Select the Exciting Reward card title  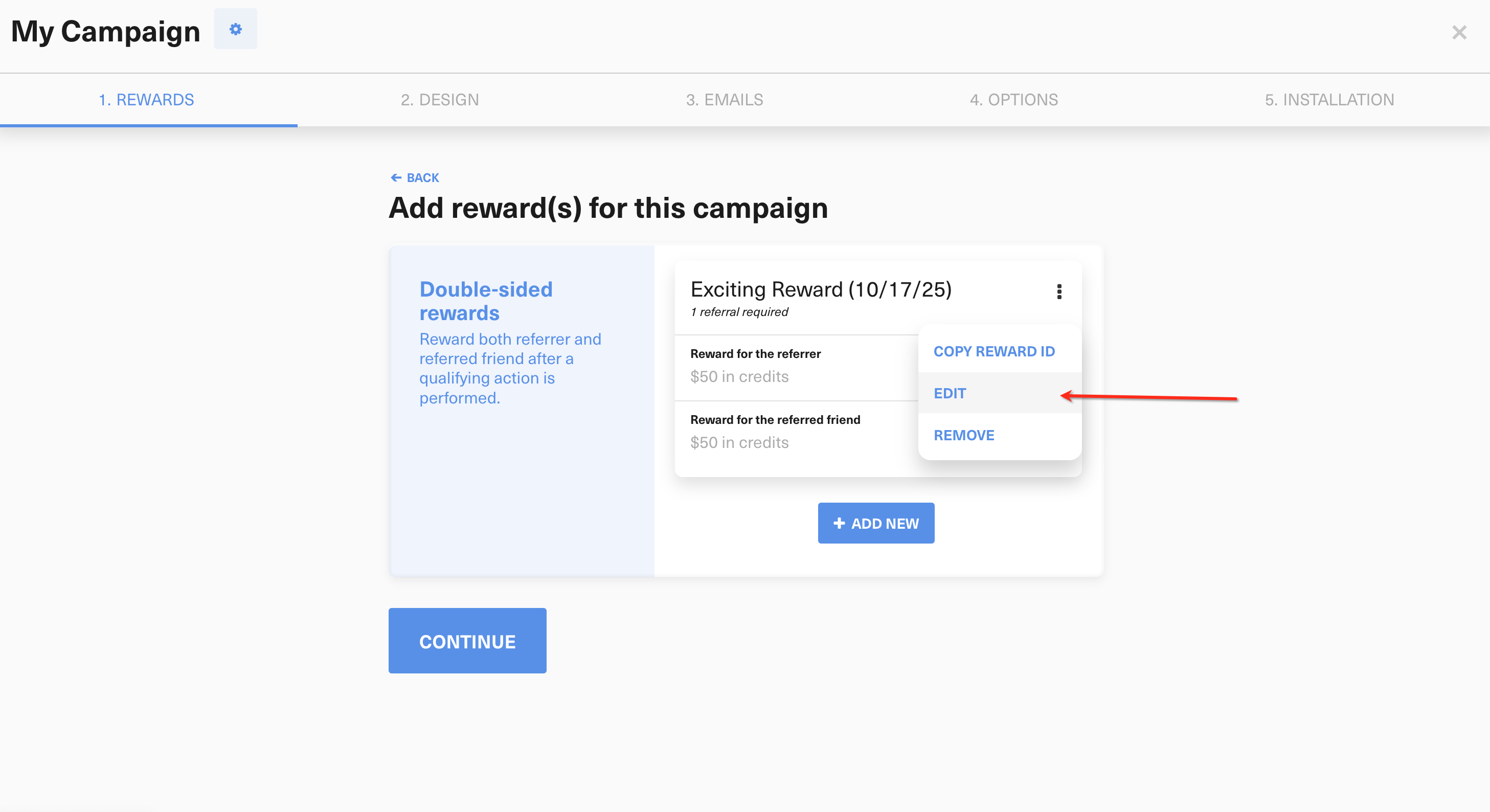821,289
